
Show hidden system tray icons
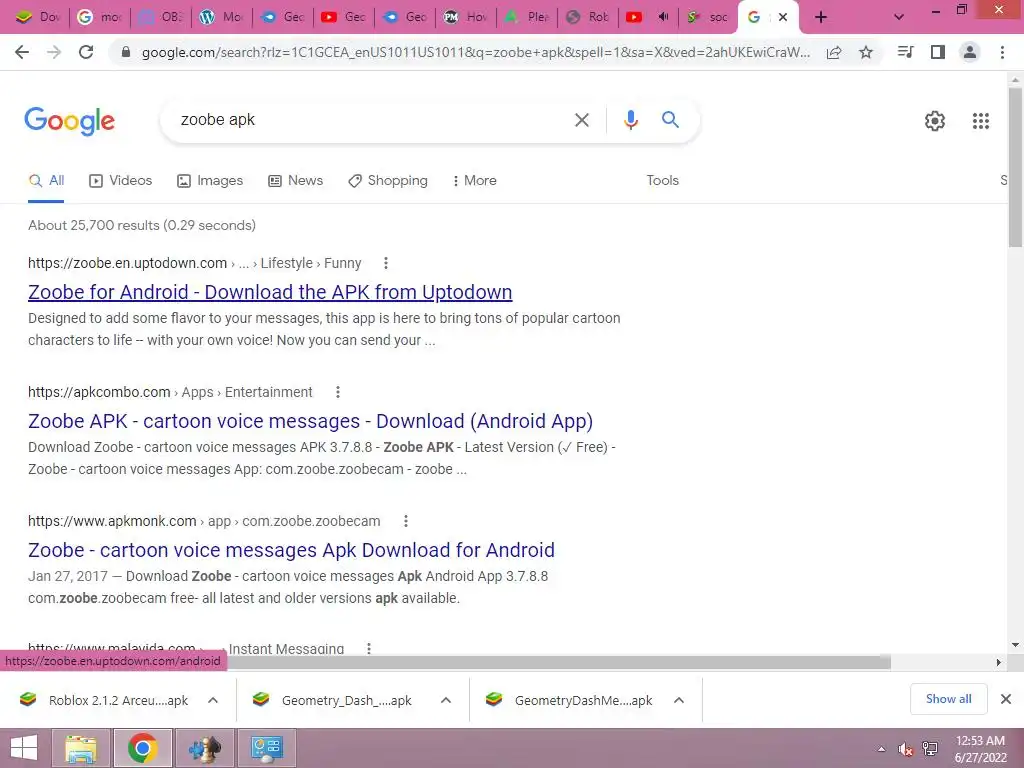(x=882, y=749)
